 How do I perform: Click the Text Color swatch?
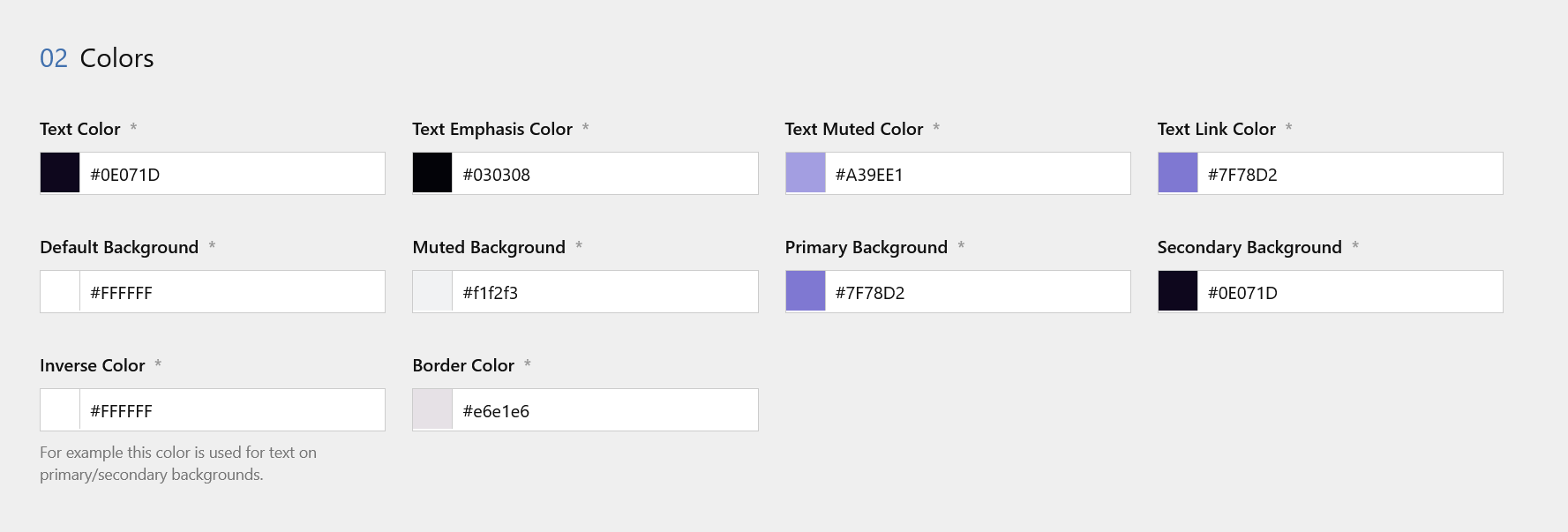click(x=60, y=173)
